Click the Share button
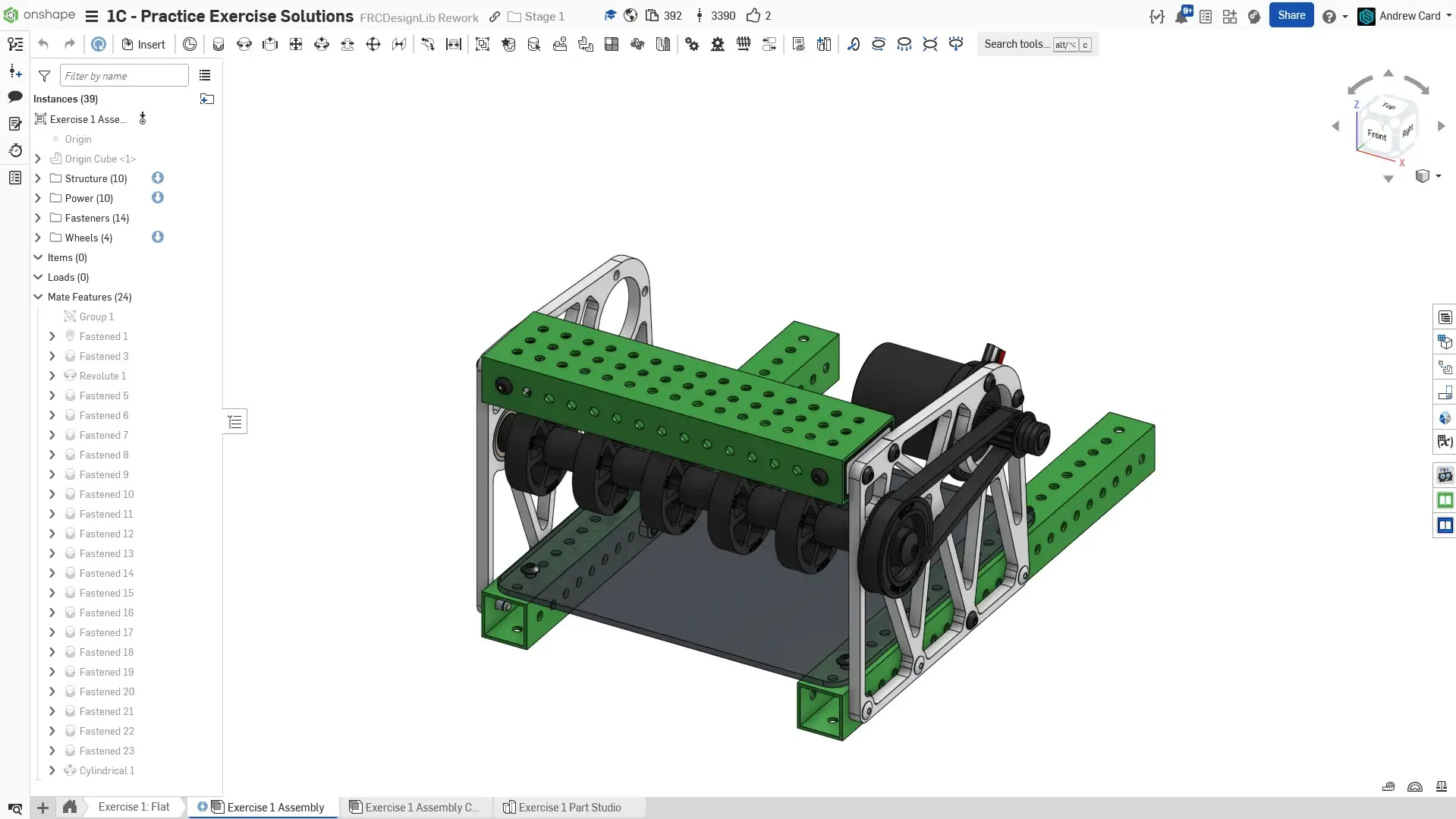1456x819 pixels. pyautogui.click(x=1291, y=16)
